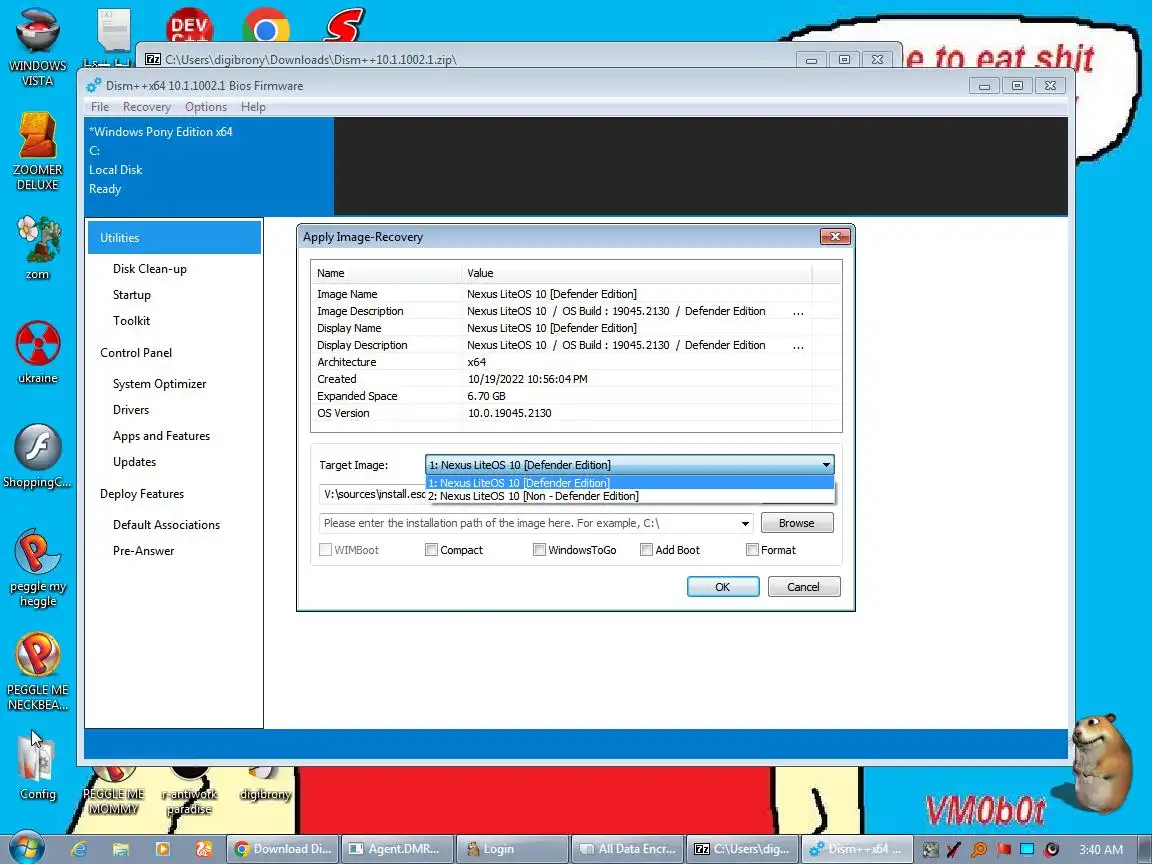Expand the installation path dropdown arrow
The image size is (1152, 864).
click(745, 523)
